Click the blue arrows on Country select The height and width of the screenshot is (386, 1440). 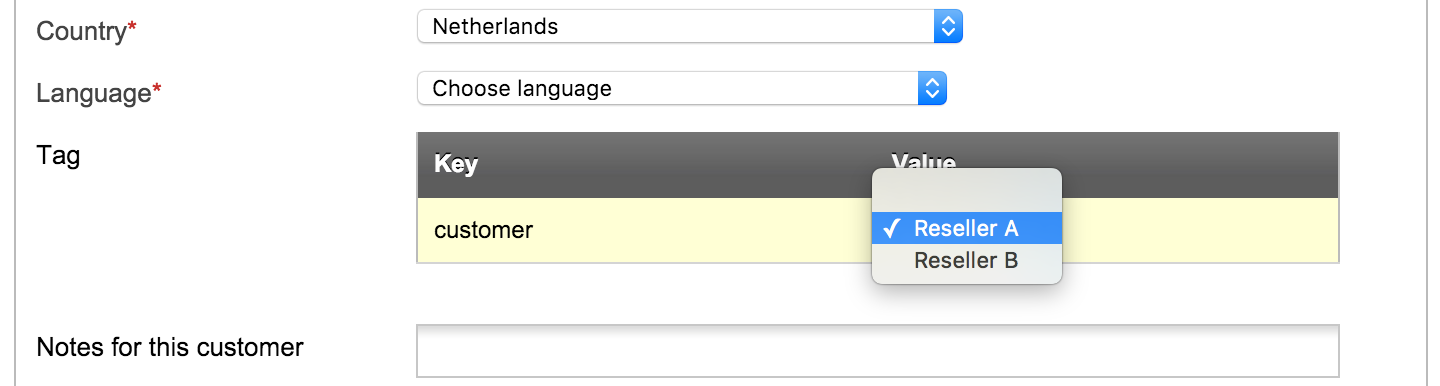pyautogui.click(x=947, y=27)
